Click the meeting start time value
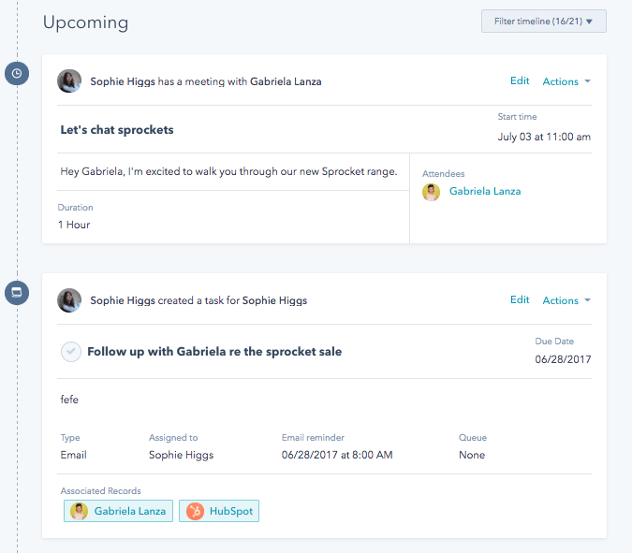The width and height of the screenshot is (632, 553). pyautogui.click(x=544, y=136)
